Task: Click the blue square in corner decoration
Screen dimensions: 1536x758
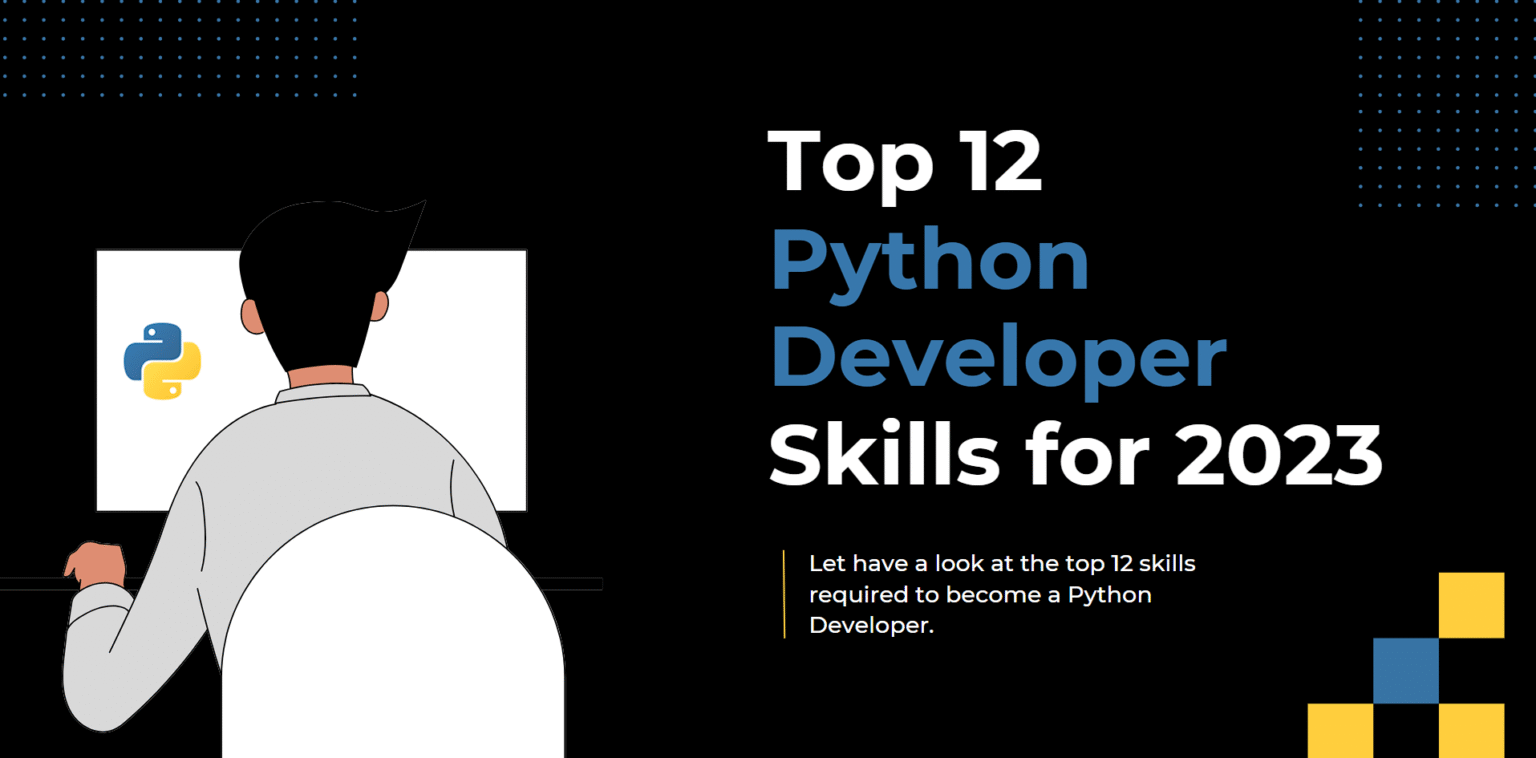Action: point(1405,670)
